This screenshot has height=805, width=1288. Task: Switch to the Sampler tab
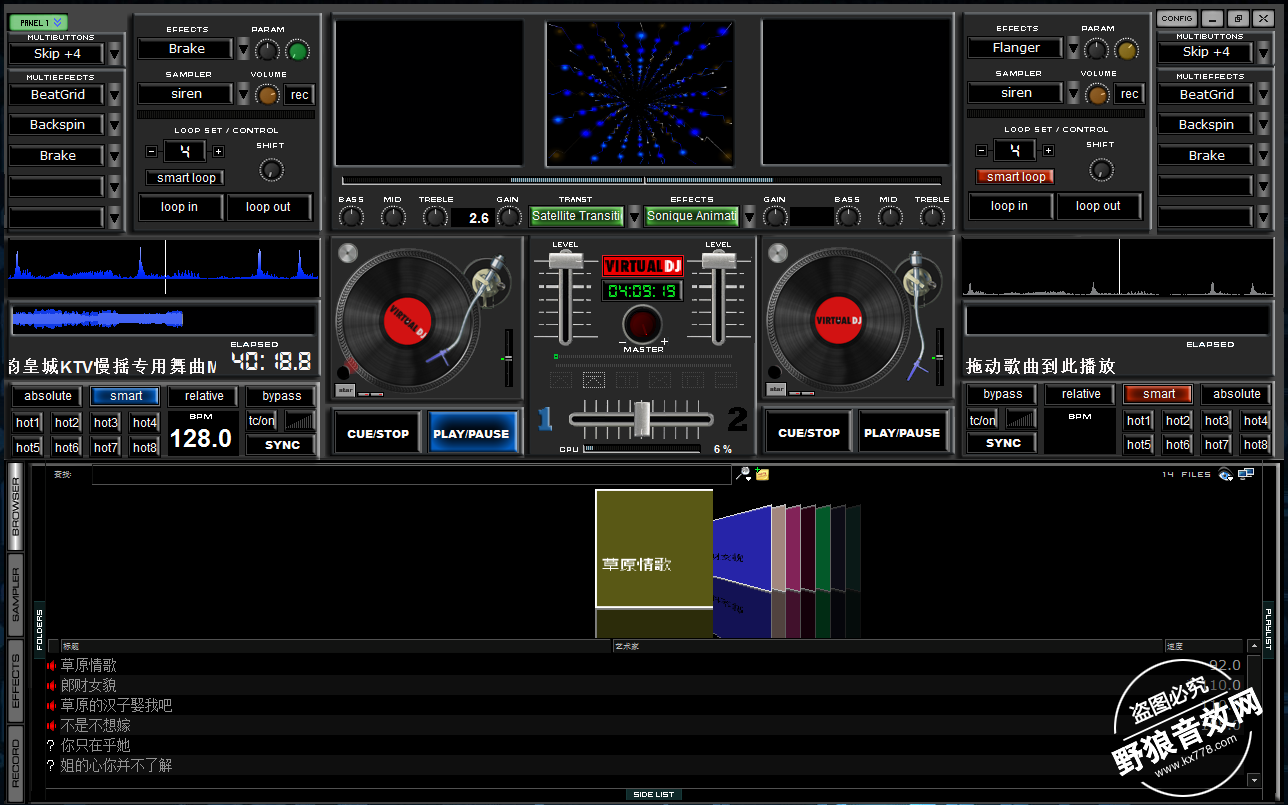pyautogui.click(x=16, y=594)
